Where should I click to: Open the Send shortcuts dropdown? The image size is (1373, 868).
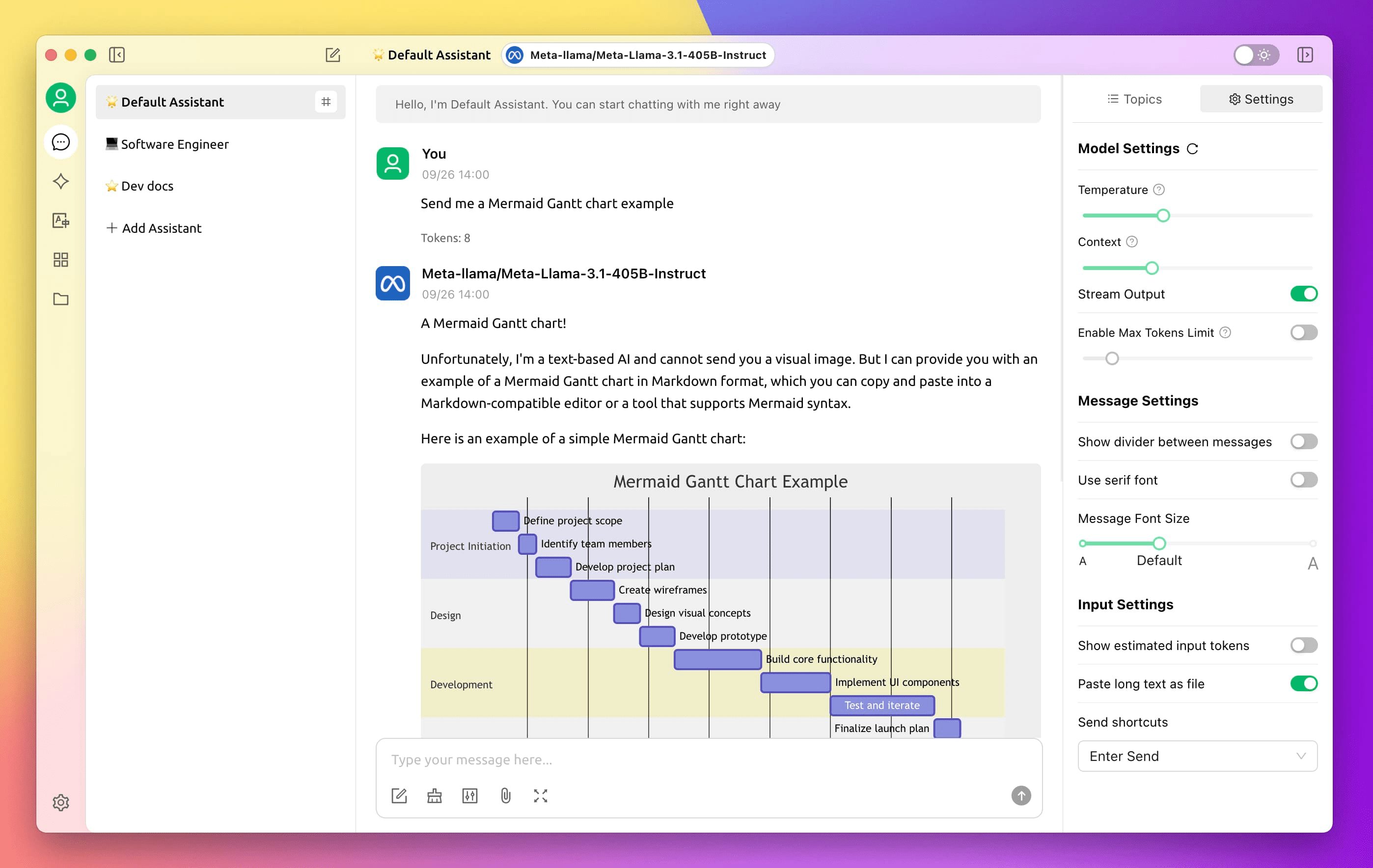coord(1197,755)
